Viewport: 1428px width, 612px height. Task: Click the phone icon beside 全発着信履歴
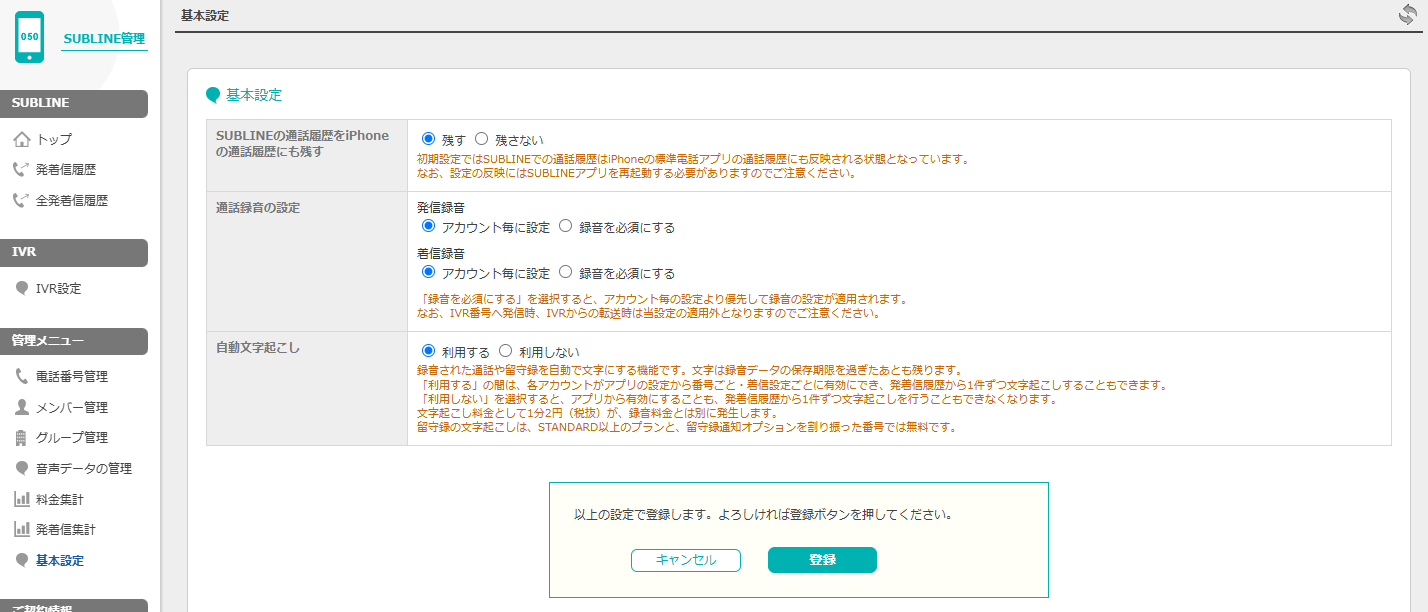[x=22, y=200]
